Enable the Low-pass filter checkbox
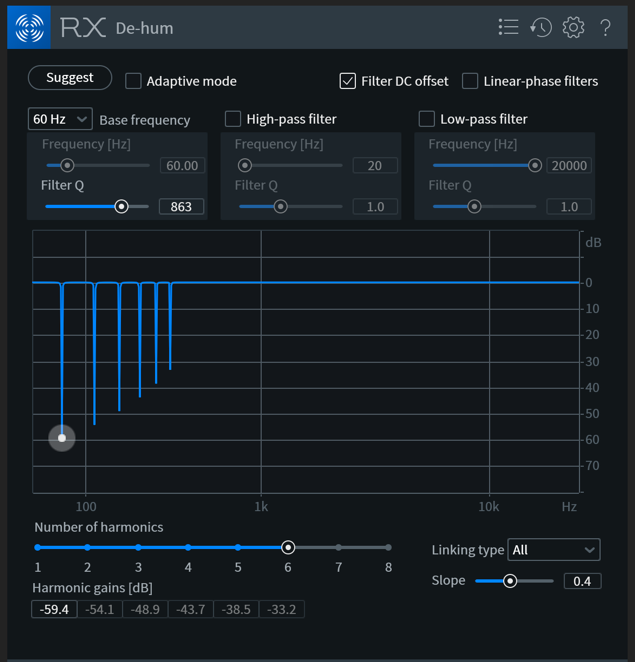This screenshot has height=662, width=635. pyautogui.click(x=426, y=119)
